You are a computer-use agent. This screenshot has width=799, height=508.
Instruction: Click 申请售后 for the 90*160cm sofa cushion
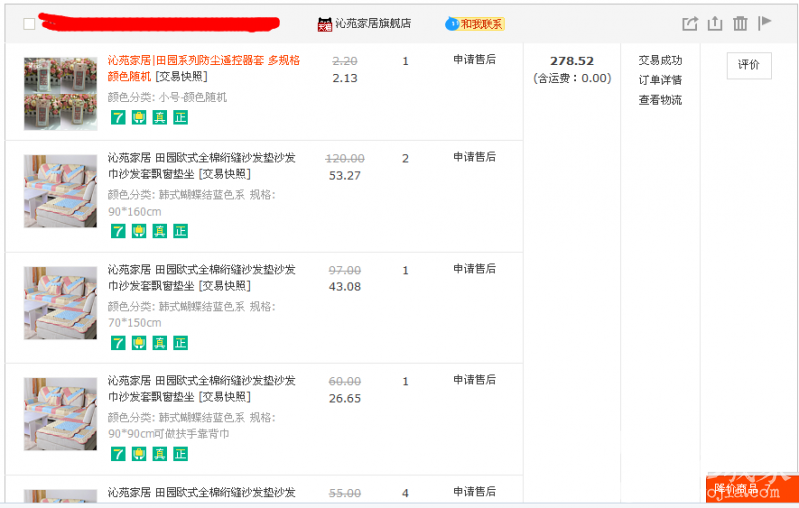474,157
